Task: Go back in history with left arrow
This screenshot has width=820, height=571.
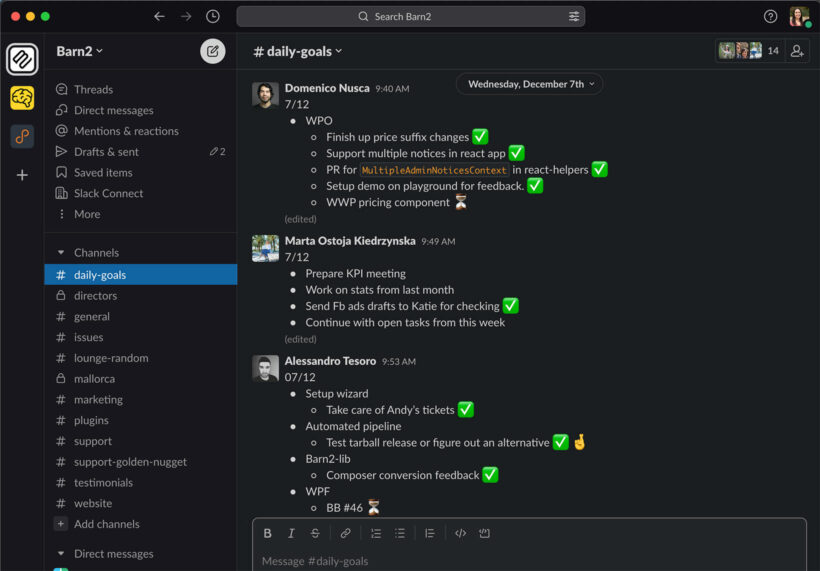Action: pos(160,16)
